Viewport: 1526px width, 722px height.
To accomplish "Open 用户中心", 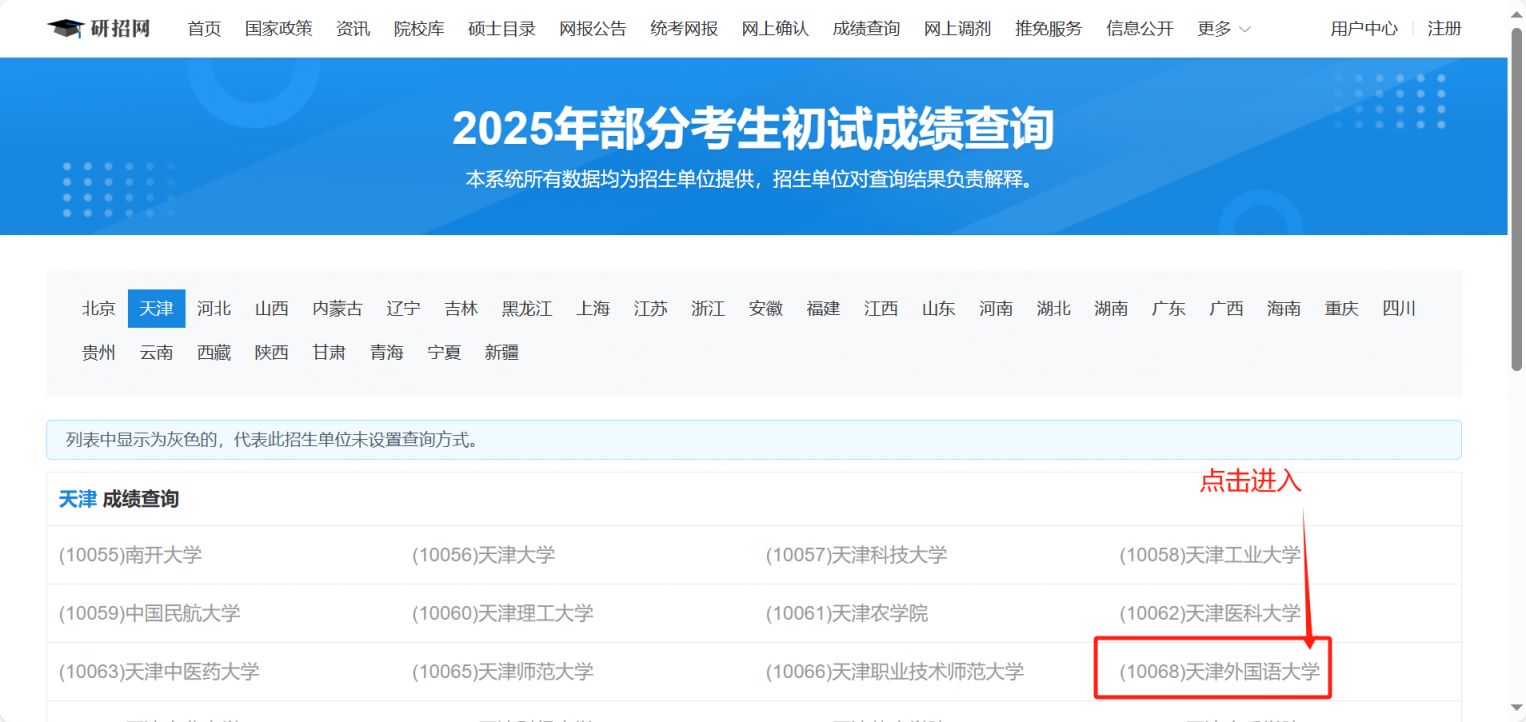I will 1364,29.
